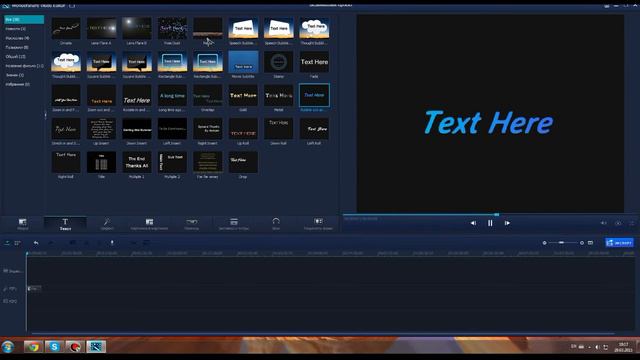640x360 pixels.
Task: Open the titles category showing (12)
Action: click(x=16, y=57)
